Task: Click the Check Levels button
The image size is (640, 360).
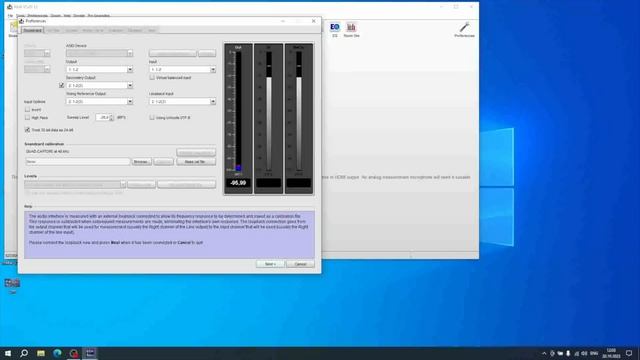Action: click(141, 184)
